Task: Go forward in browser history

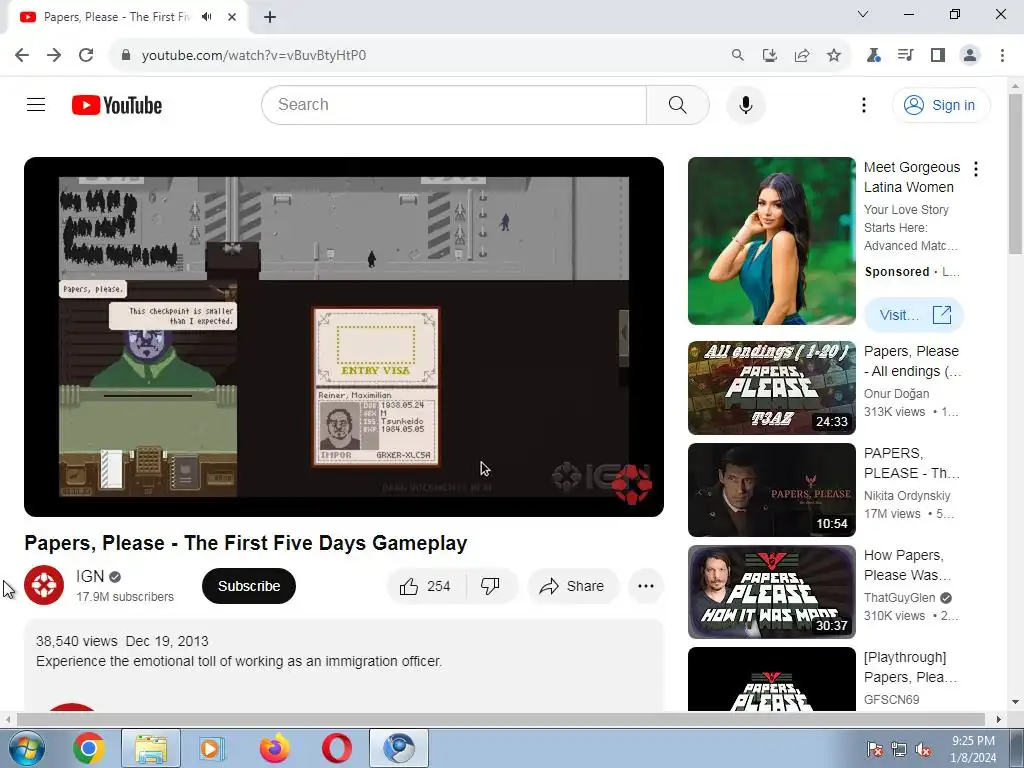Action: (54, 55)
